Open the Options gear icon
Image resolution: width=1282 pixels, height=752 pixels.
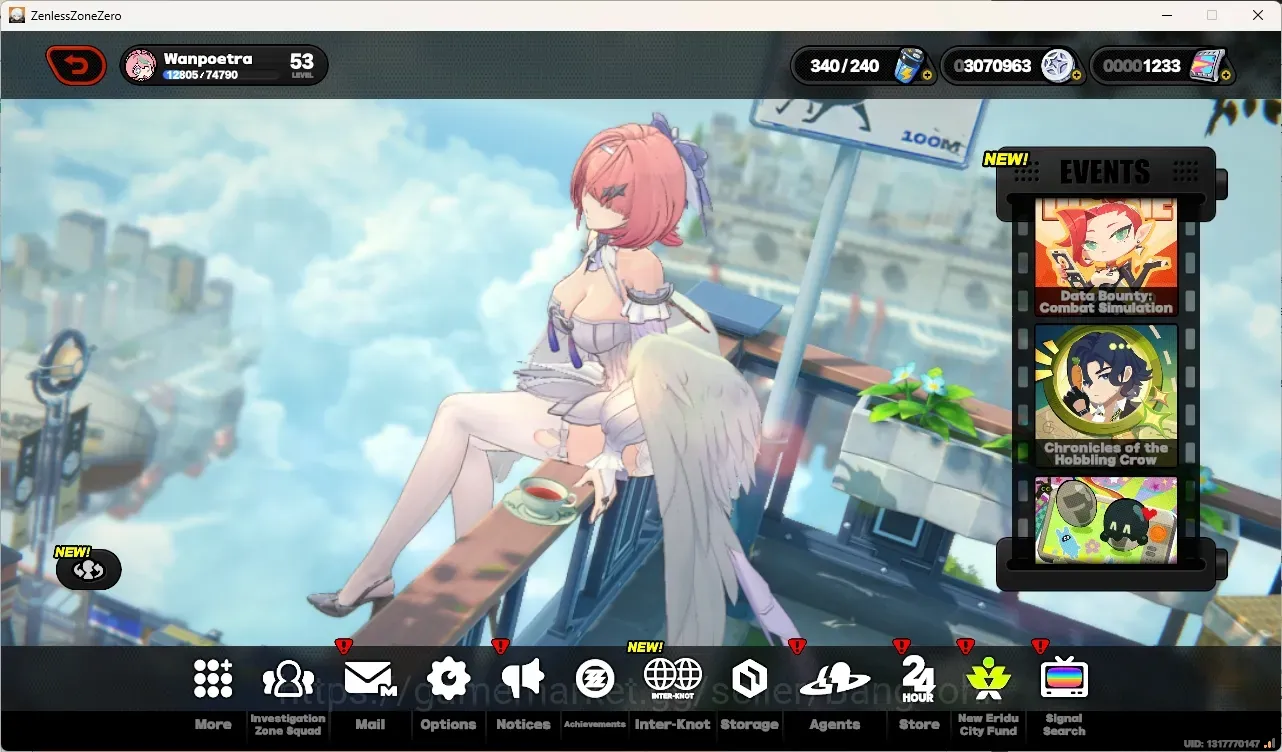(x=448, y=679)
